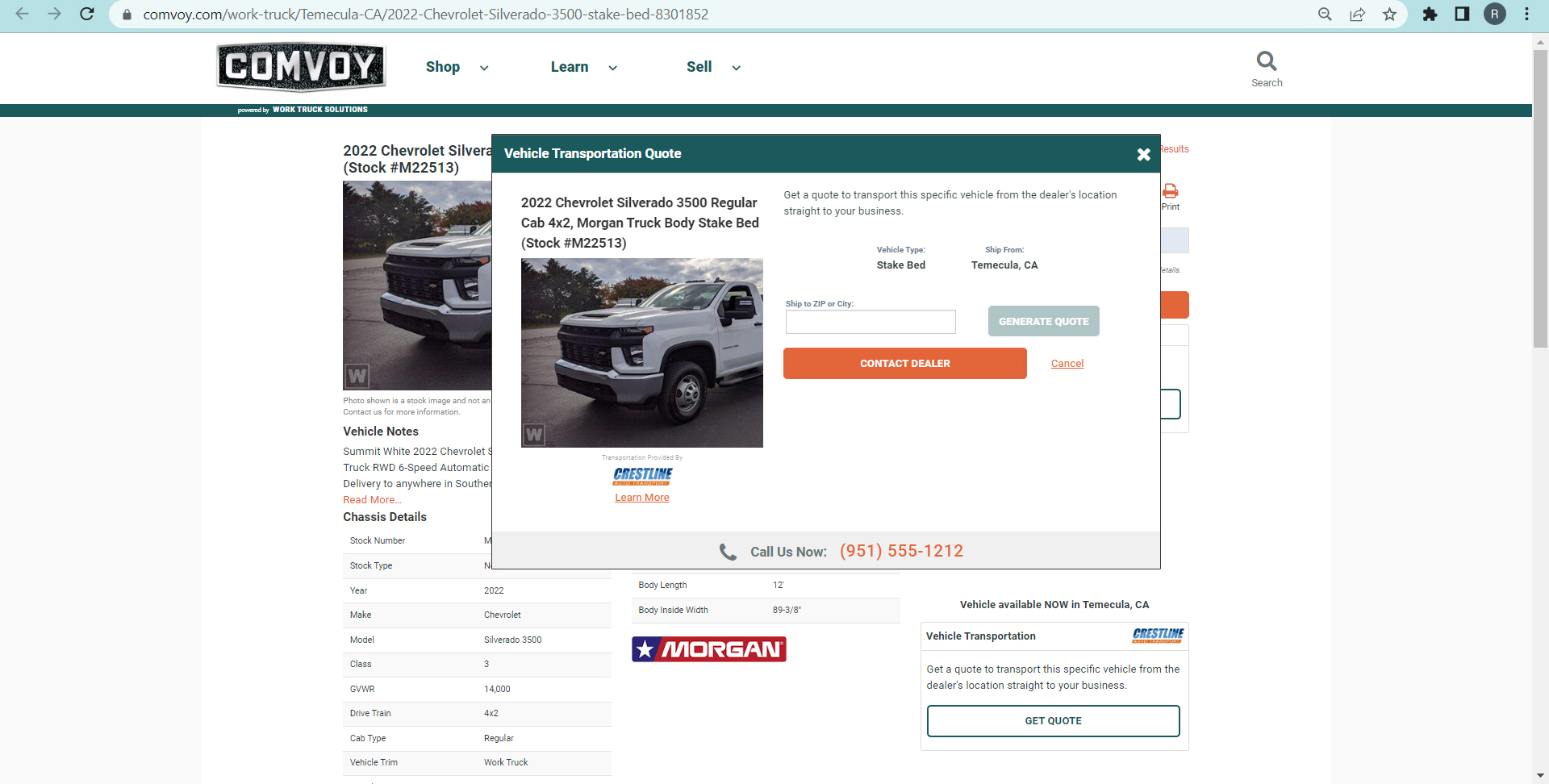Click the Learn More link
The image size is (1549, 784).
(x=641, y=498)
